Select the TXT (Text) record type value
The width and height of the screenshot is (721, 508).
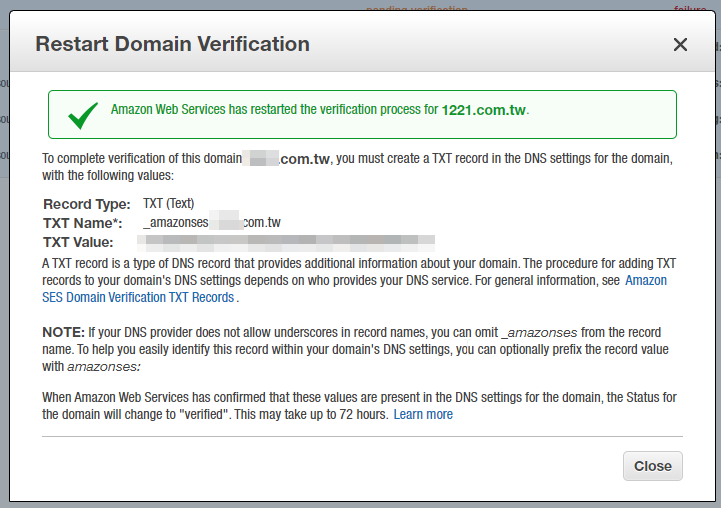168,203
